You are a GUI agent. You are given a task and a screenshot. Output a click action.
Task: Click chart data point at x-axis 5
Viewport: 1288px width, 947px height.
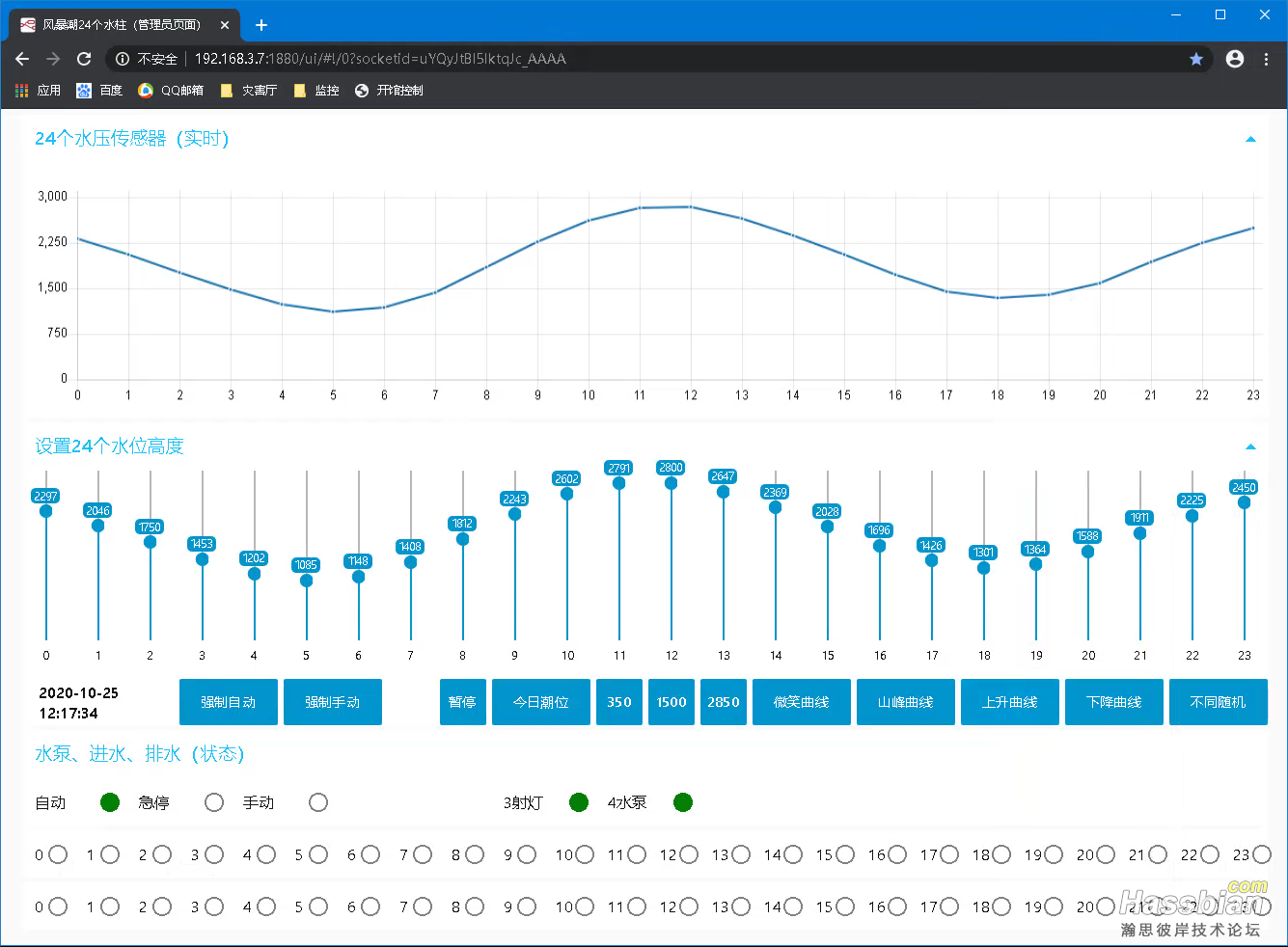tap(333, 311)
